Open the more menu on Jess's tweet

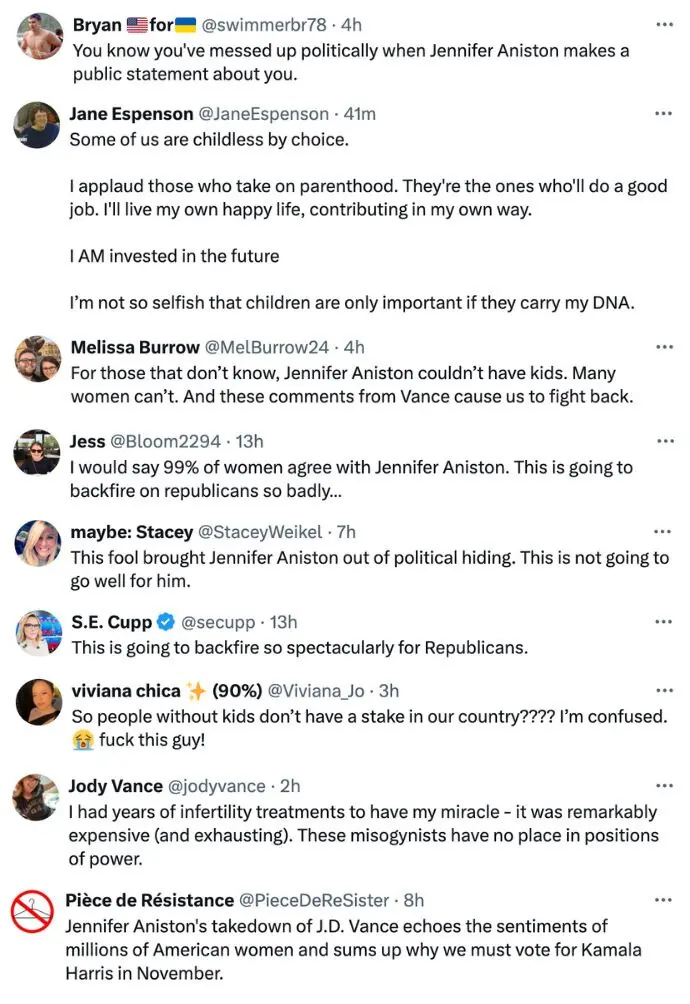click(664, 441)
